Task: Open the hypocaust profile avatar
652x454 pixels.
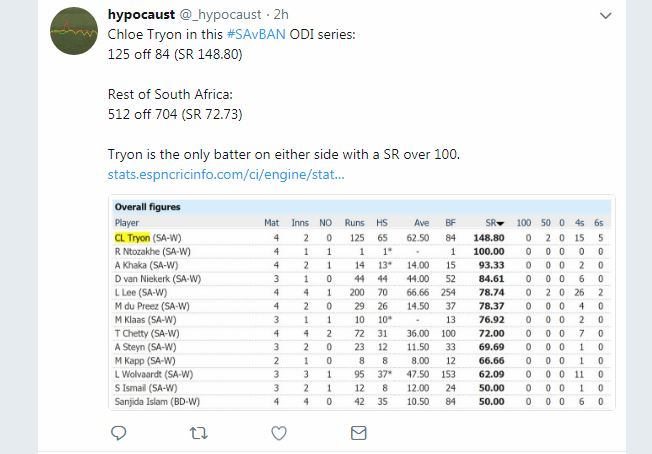Action: point(75,31)
